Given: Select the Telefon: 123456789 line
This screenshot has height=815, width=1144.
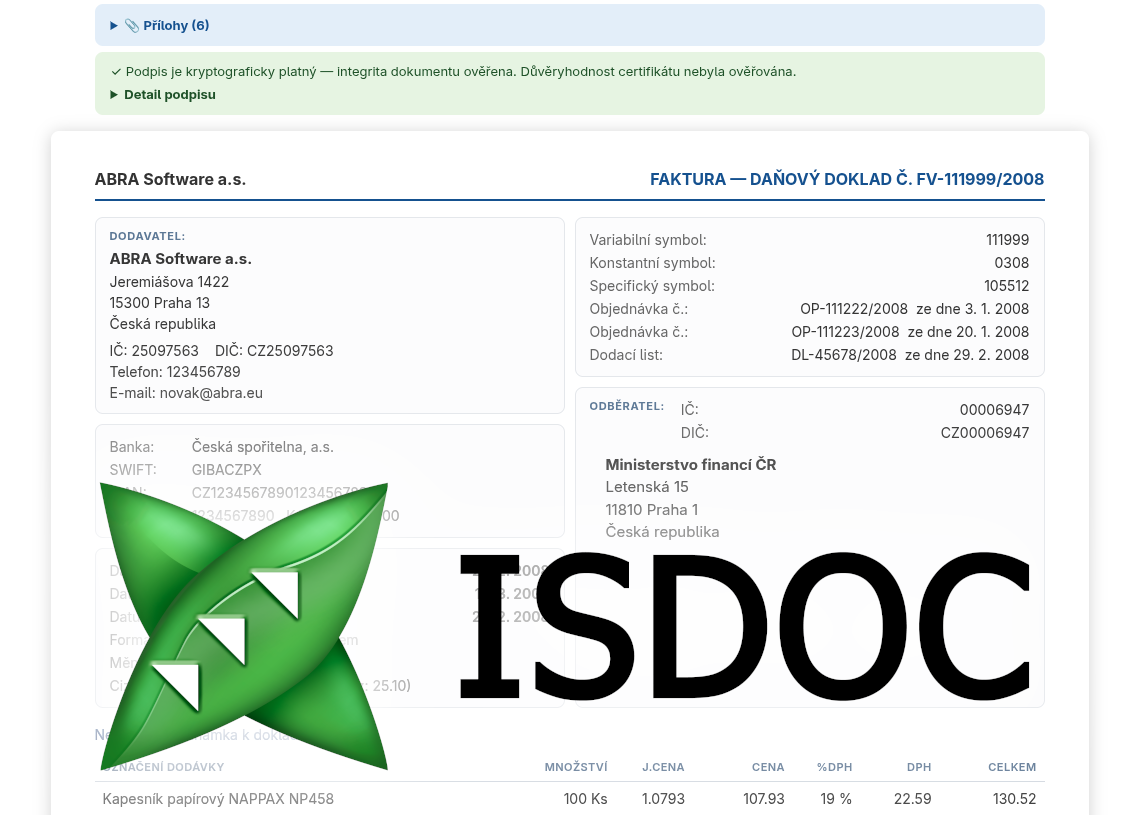Looking at the screenshot, I should tap(175, 372).
